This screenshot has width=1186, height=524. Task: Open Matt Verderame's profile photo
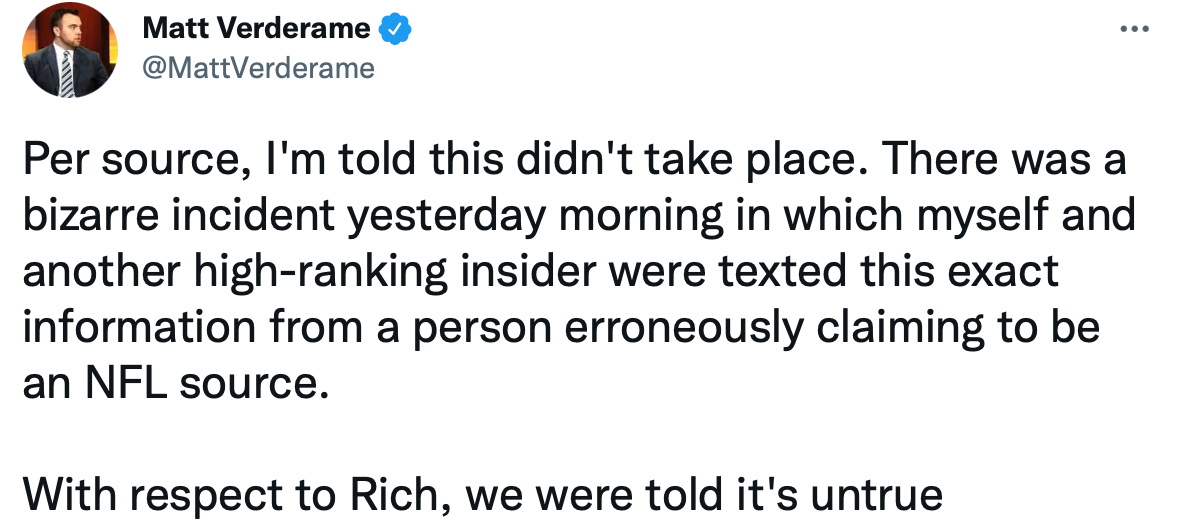pyautogui.click(x=70, y=49)
